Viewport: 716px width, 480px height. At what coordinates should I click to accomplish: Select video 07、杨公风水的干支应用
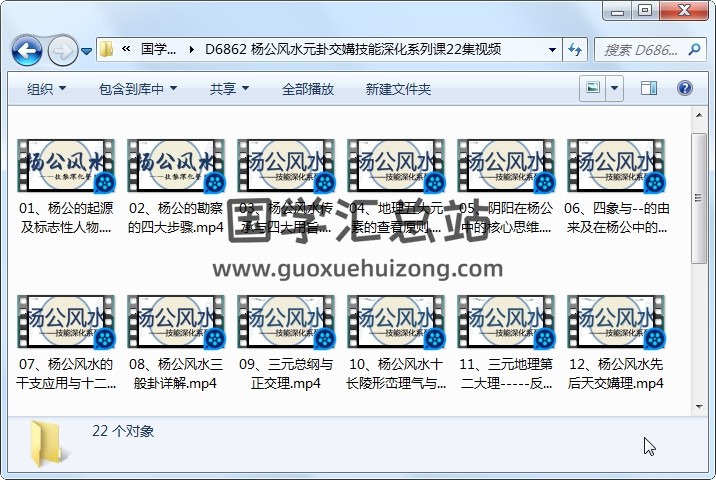(66, 343)
